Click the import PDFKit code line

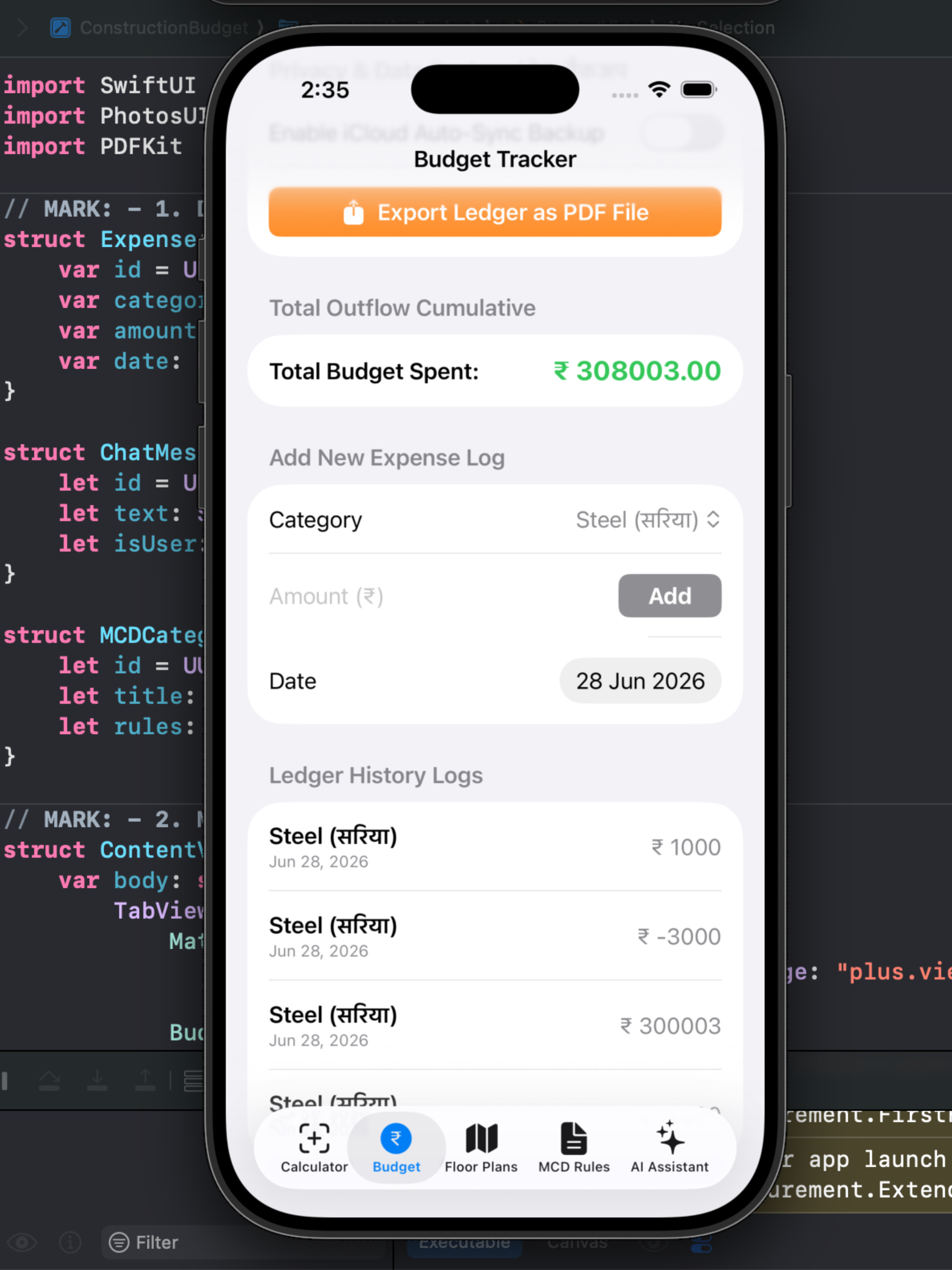93,146
